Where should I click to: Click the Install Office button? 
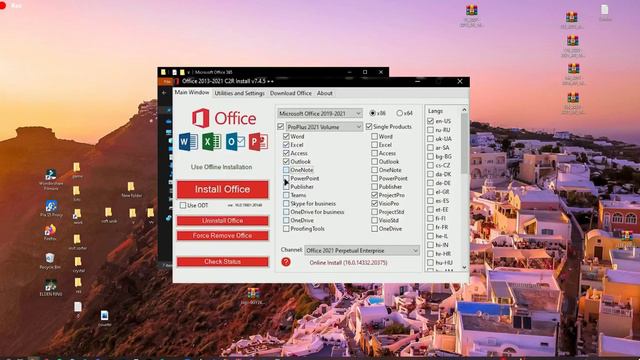[222, 189]
